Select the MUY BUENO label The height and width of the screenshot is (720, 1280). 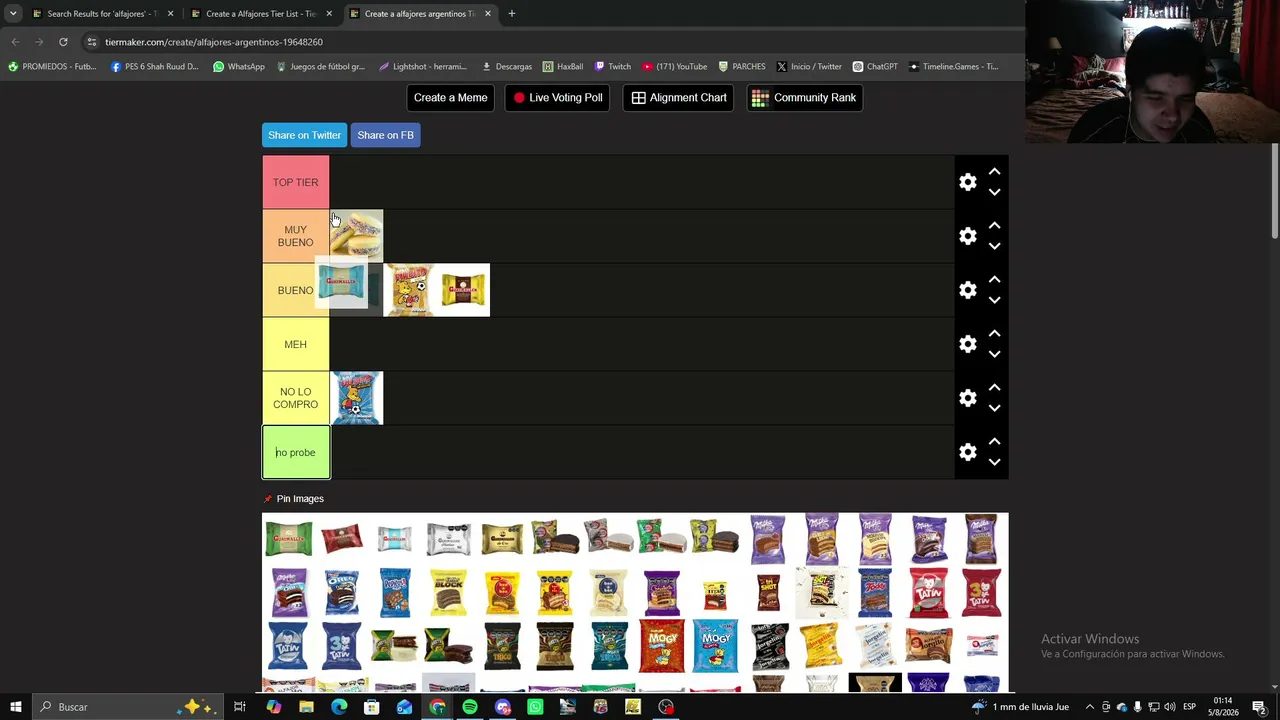click(295, 236)
